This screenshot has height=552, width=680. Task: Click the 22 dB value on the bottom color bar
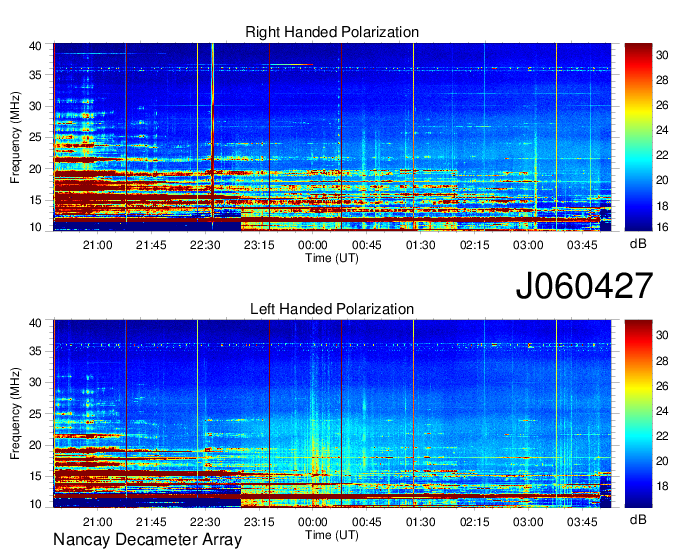tap(662, 436)
